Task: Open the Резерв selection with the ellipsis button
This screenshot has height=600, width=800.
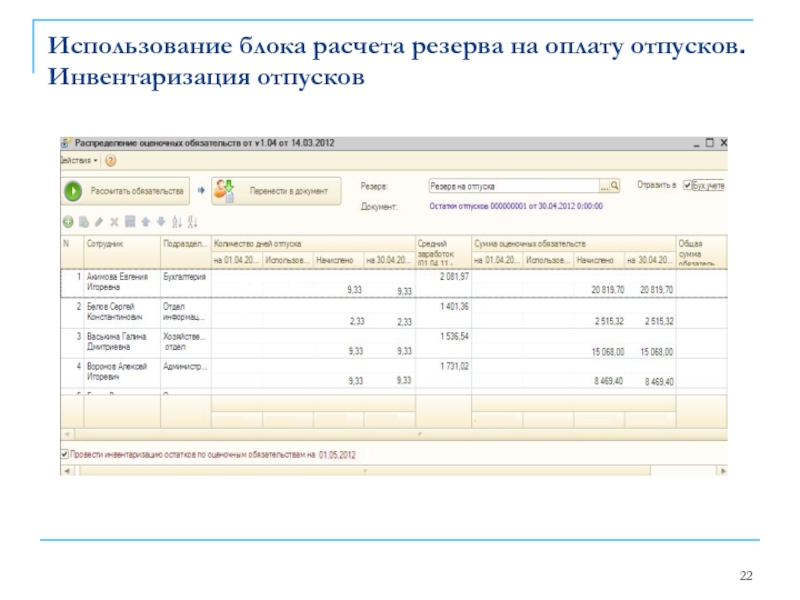Action: (x=602, y=188)
